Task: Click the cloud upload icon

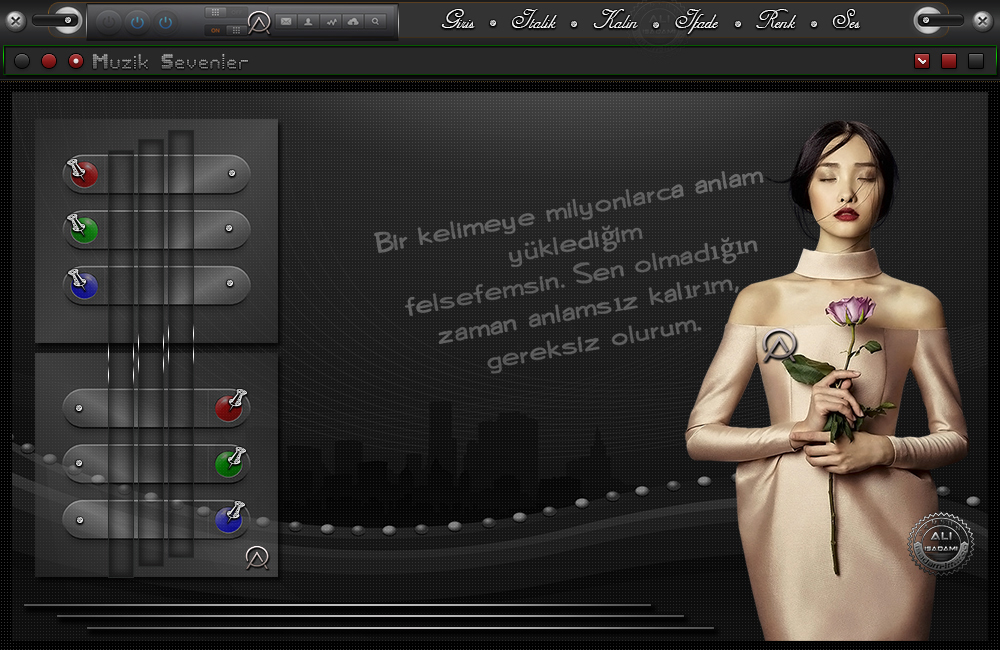Action: (x=352, y=20)
